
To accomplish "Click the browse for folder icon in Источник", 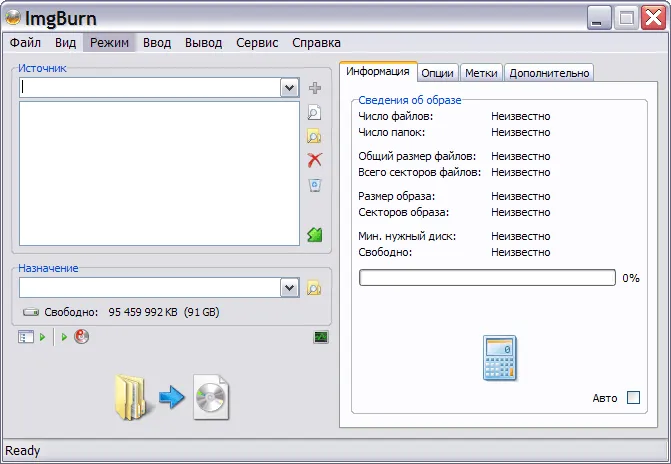I will point(314,137).
